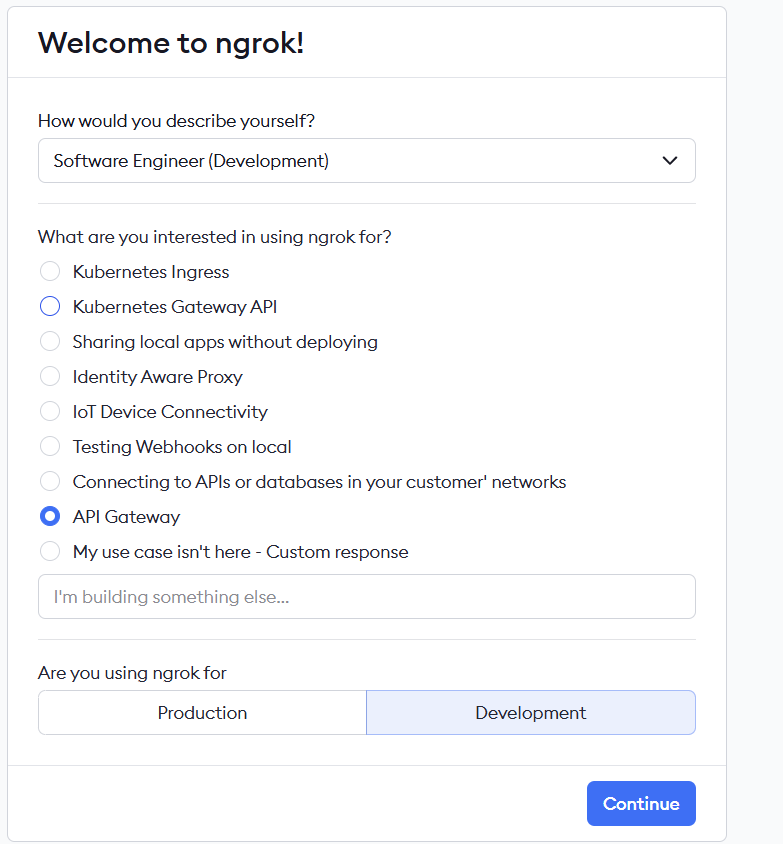Select 'Connecting to APIs or databases' option
The image size is (783, 844).
[50, 482]
